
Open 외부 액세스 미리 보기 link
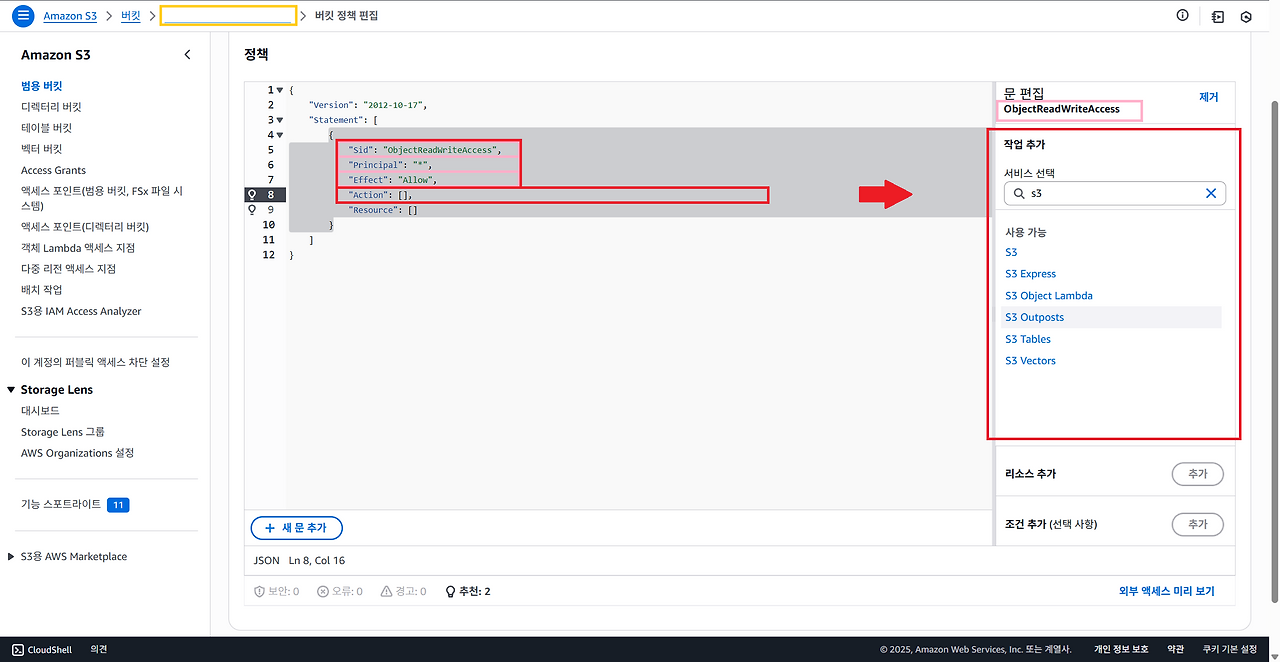1166,591
